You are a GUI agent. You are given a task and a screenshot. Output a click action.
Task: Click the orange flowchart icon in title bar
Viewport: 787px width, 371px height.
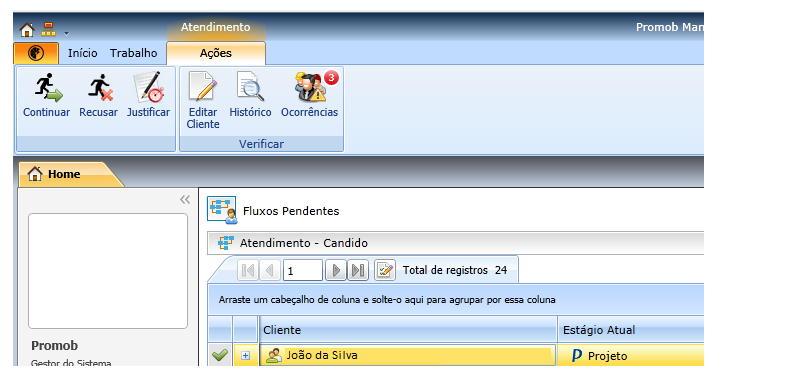pyautogui.click(x=49, y=29)
